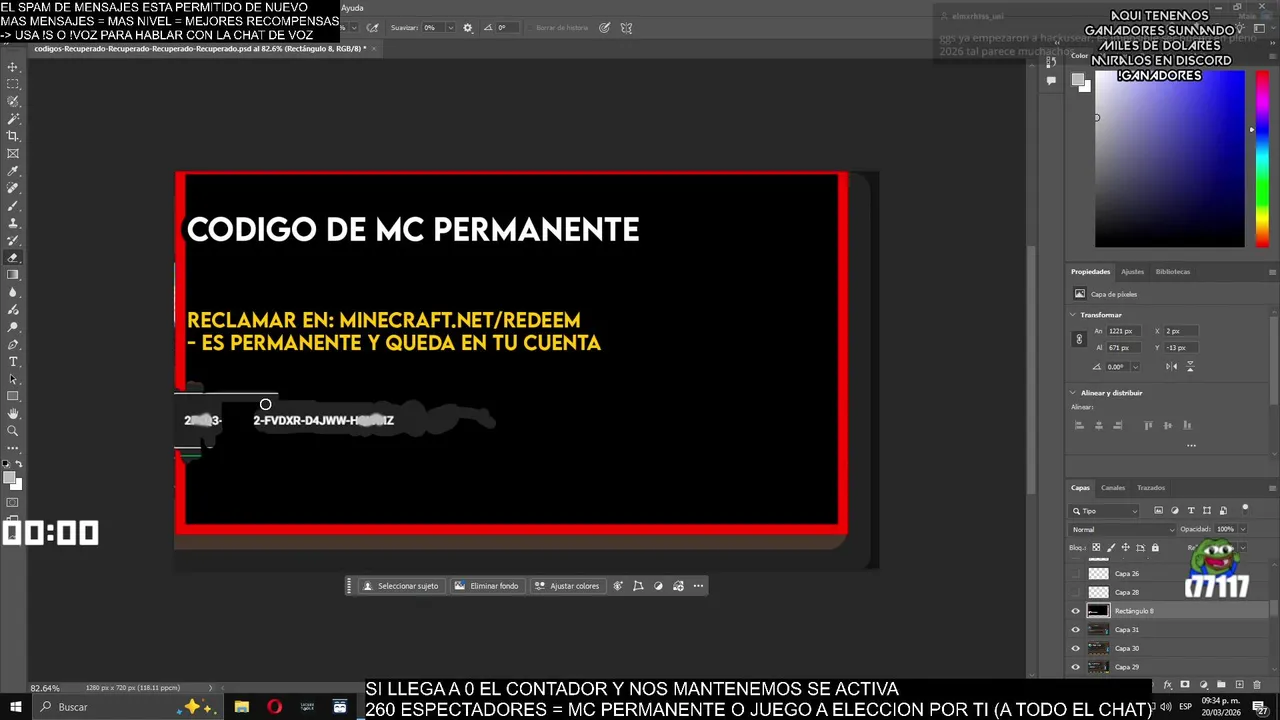Screen dimensions: 1280x720
Task: Select the Eyedropper tool
Action: click(13, 171)
